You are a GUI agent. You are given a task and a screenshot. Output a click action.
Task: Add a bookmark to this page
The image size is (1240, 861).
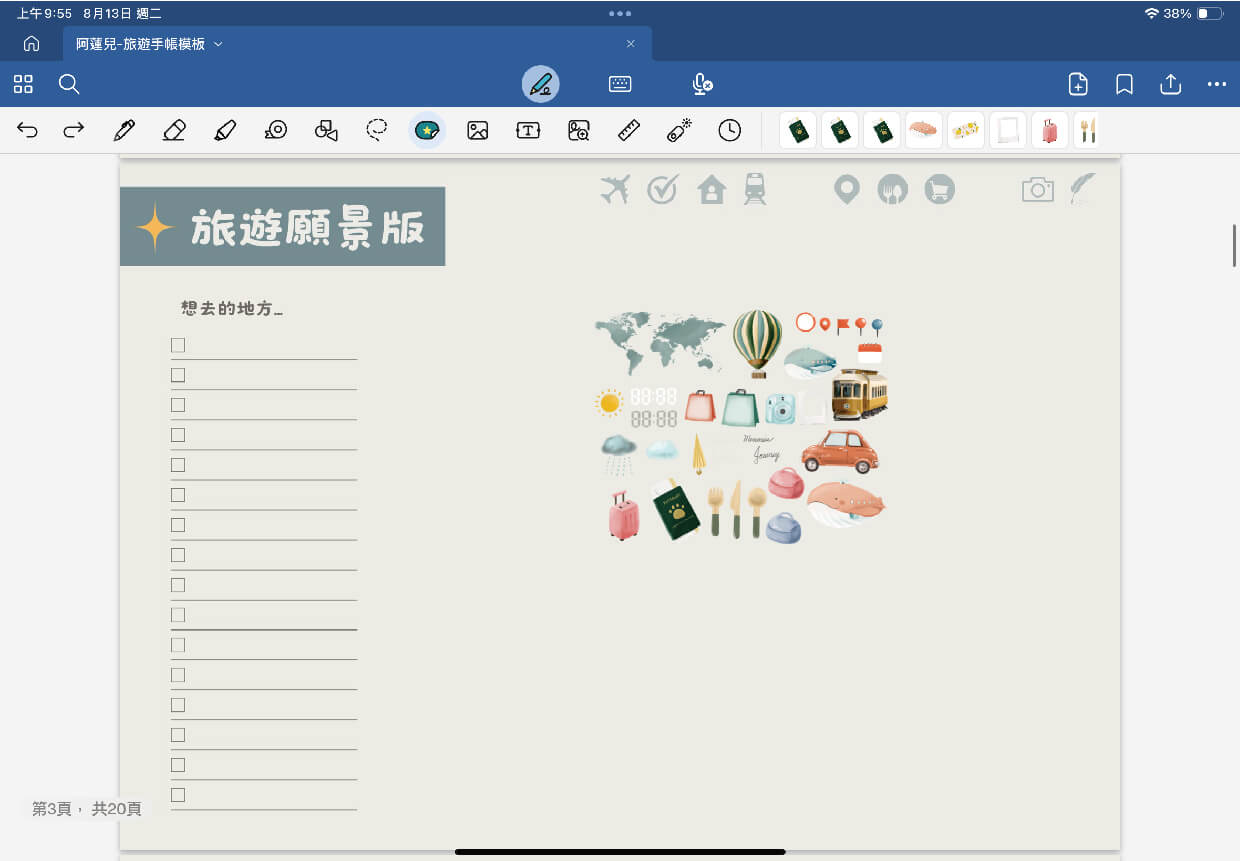[1124, 84]
